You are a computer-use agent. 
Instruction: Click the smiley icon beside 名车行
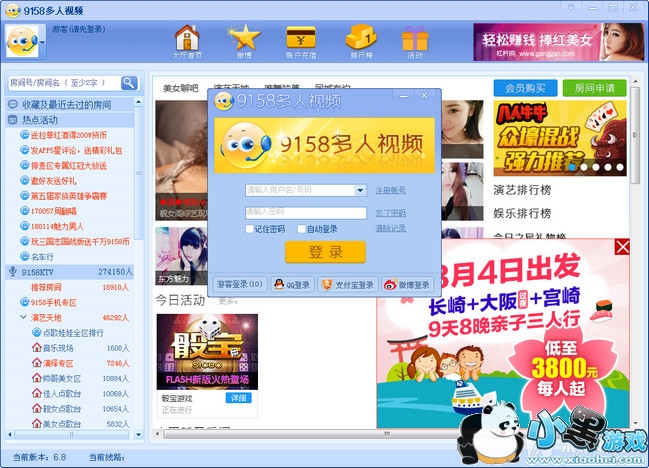pos(25,256)
